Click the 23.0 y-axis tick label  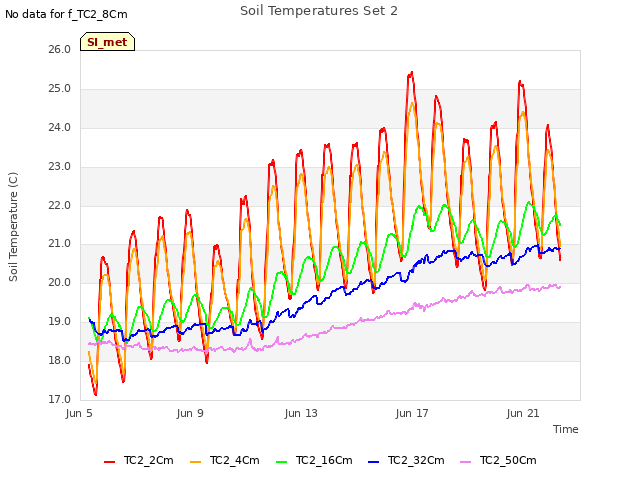tap(60, 167)
